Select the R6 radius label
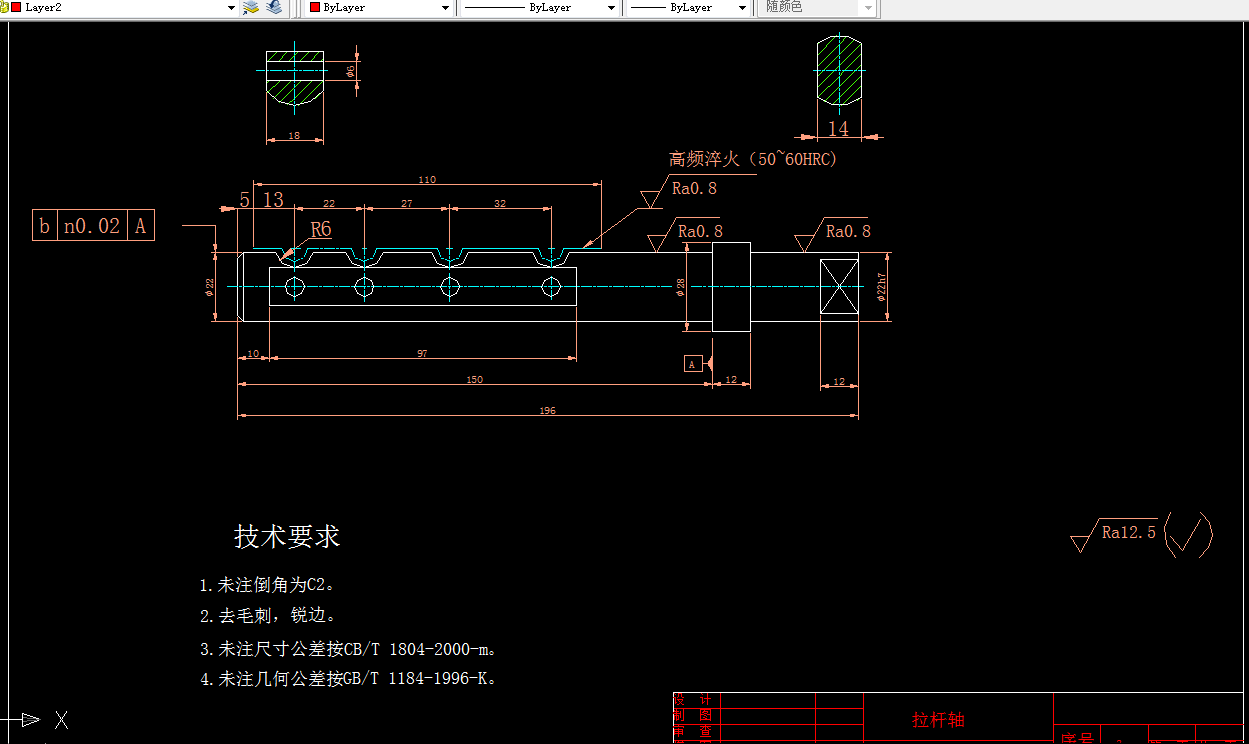Image resolution: width=1249 pixels, height=744 pixels. 319,229
